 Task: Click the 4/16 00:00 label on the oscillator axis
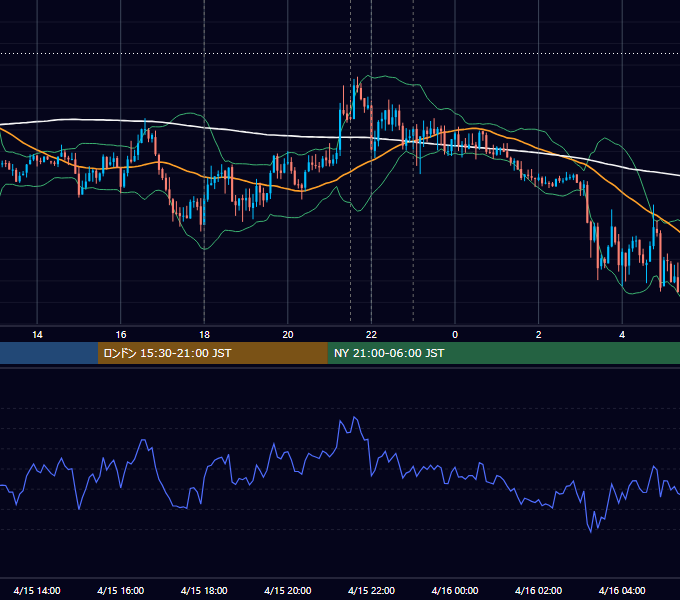pos(455,590)
